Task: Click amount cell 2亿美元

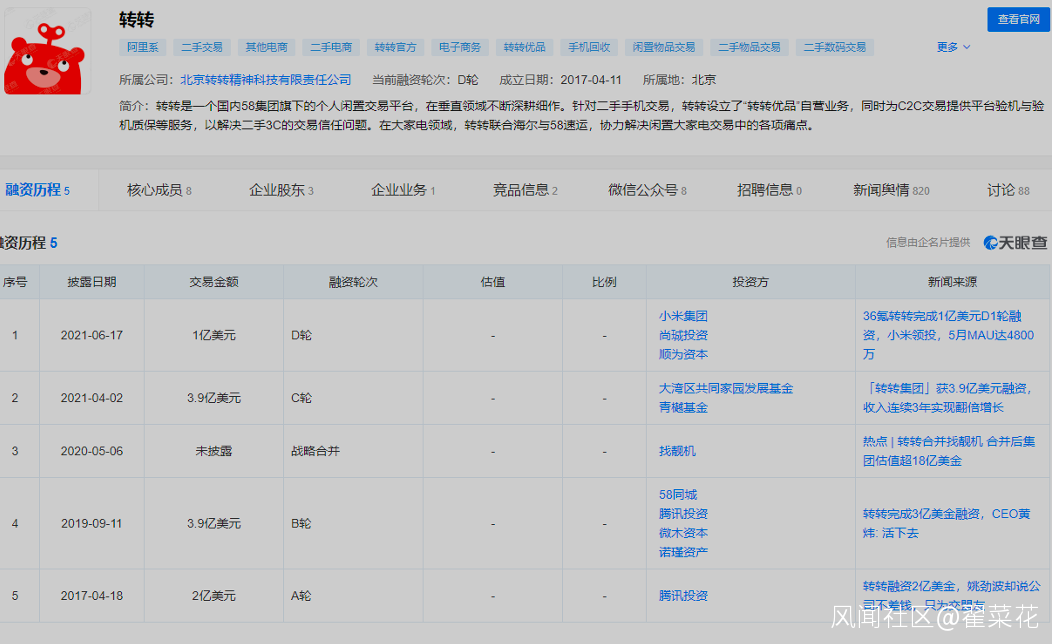Action: point(214,596)
